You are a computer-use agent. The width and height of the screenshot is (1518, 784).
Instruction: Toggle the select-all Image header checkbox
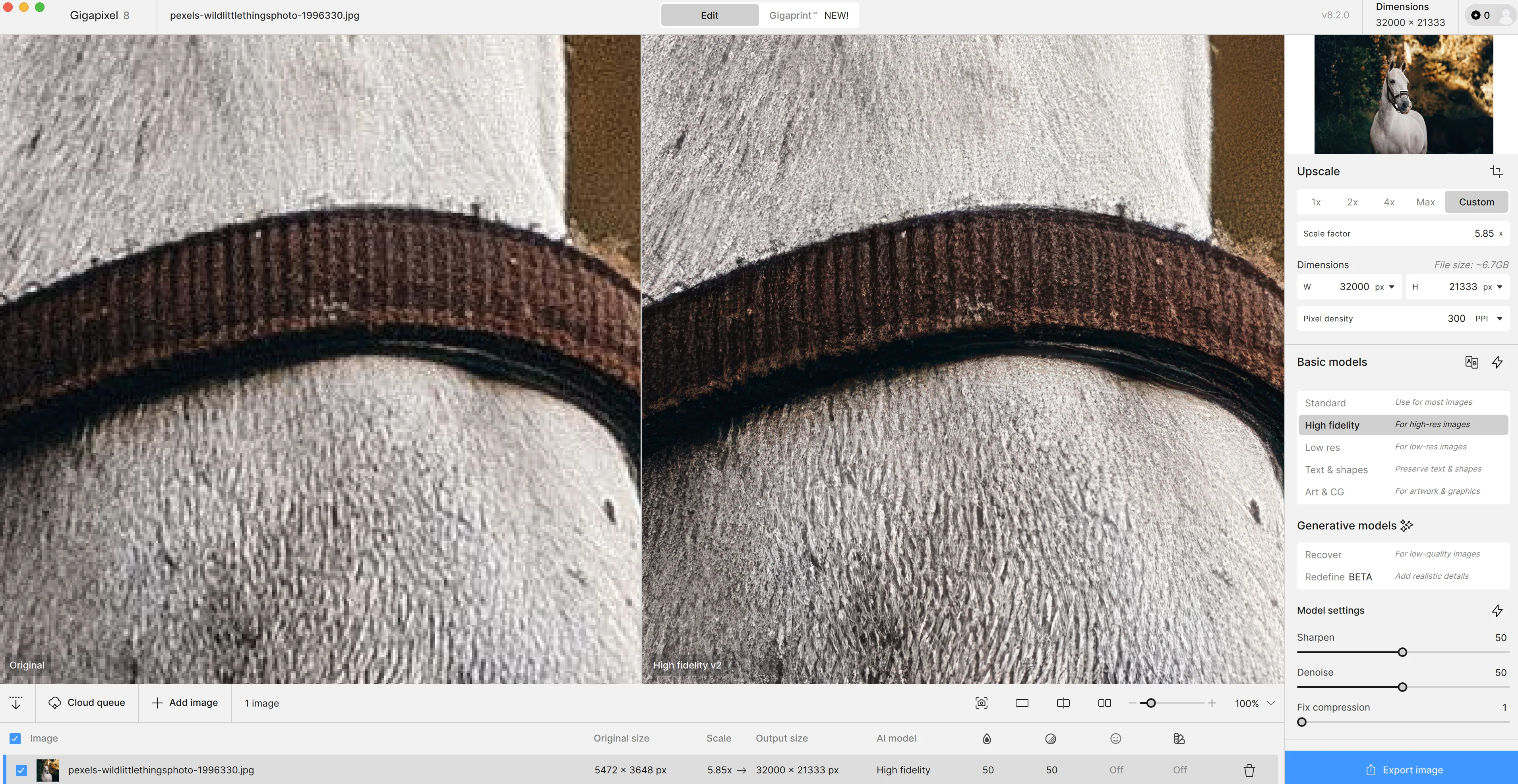click(x=15, y=738)
